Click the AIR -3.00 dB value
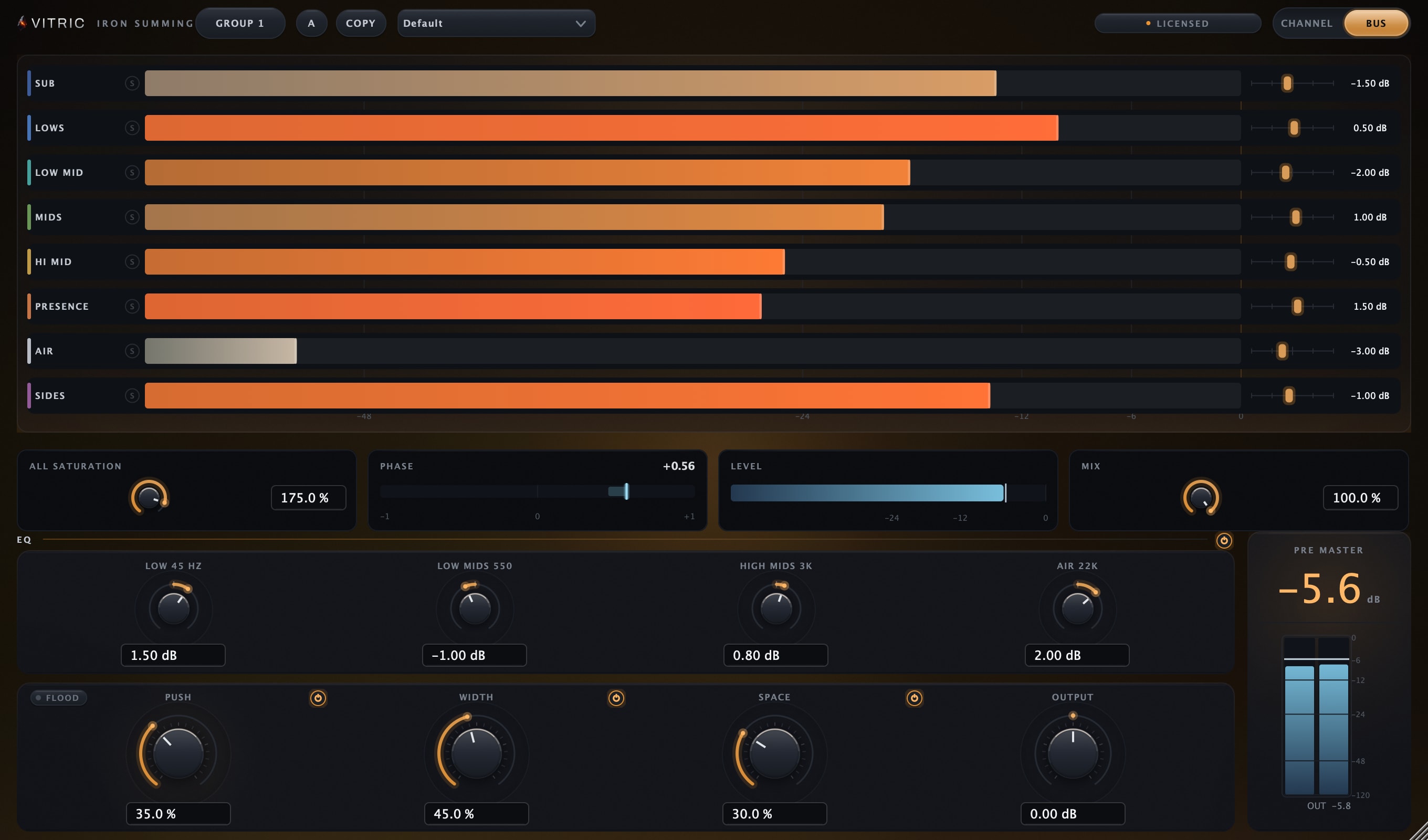The image size is (1428, 840). [x=1370, y=351]
